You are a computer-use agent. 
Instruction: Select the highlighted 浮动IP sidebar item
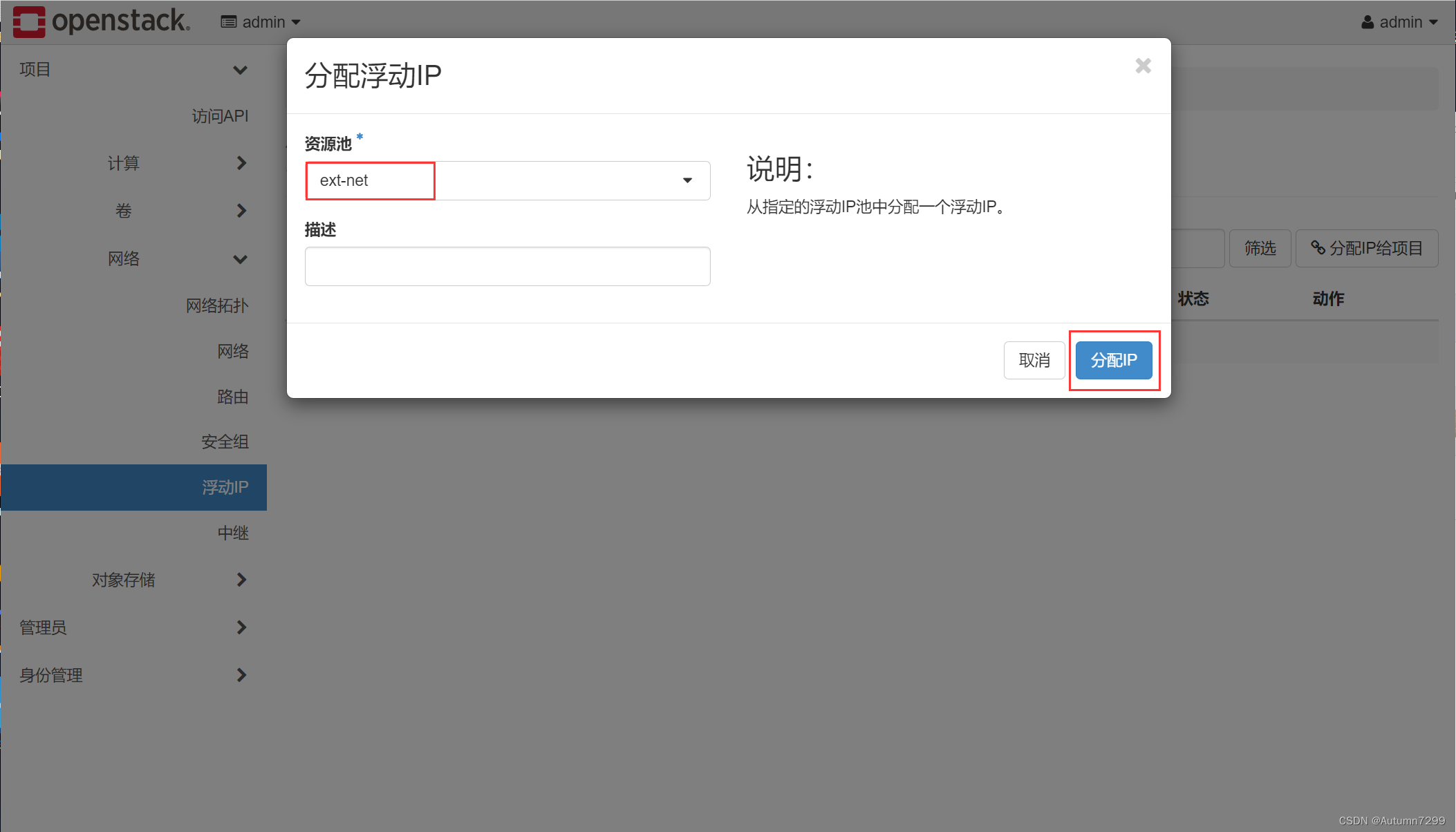pos(133,487)
